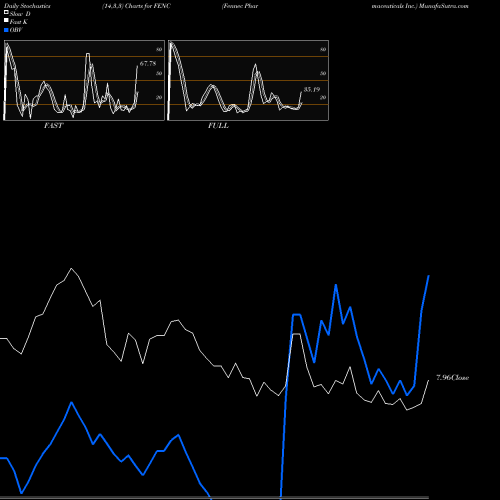Click the blue OBV legend swatch
This screenshot has height=500, width=500.
point(6,30)
